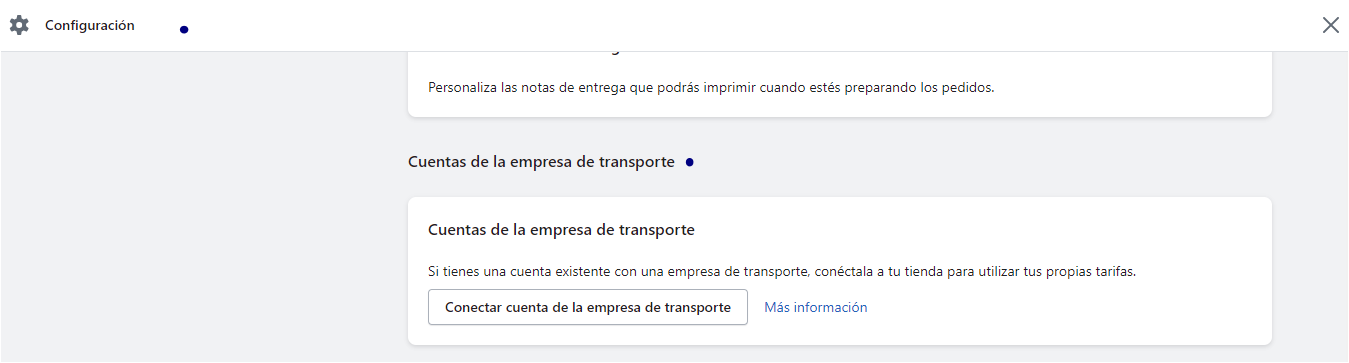Click the 'Personaliza las notas de entrega' text

(x=711, y=87)
